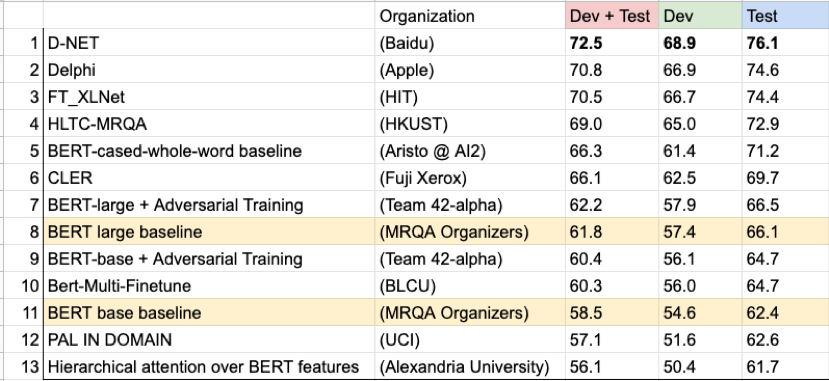Select the Bert-Multi-Finetune cell
Screen dimensions: 829x381
coord(209,285)
